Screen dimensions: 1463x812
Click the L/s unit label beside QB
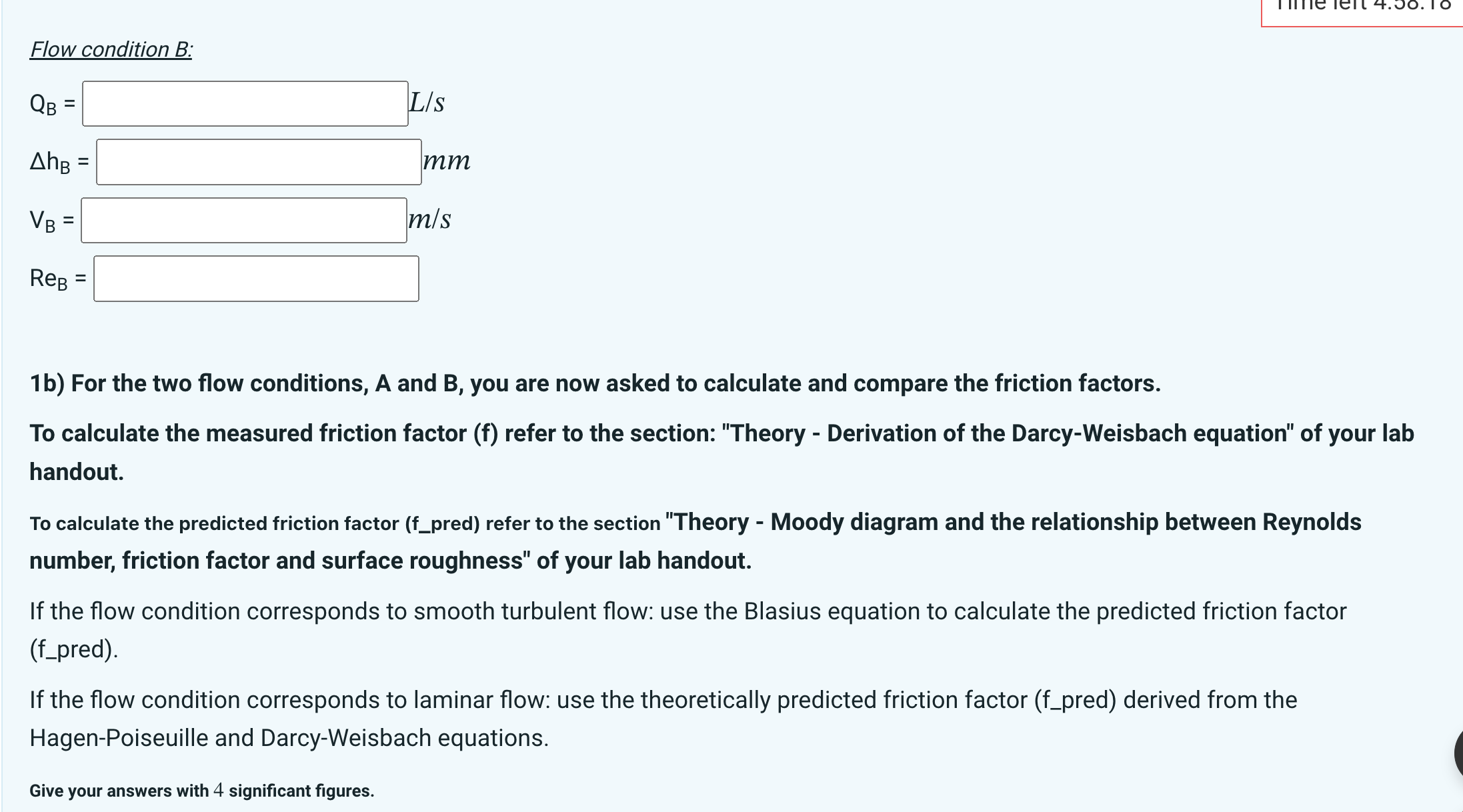(x=427, y=101)
